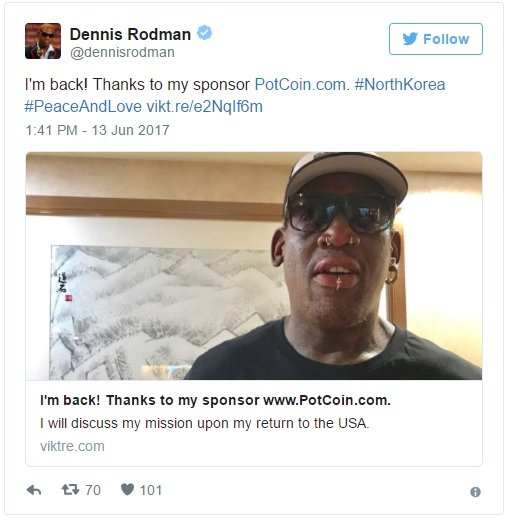The image size is (507, 518).
Task: Visit the vikt.re/e2NqIf6m short link
Action: coord(205,107)
